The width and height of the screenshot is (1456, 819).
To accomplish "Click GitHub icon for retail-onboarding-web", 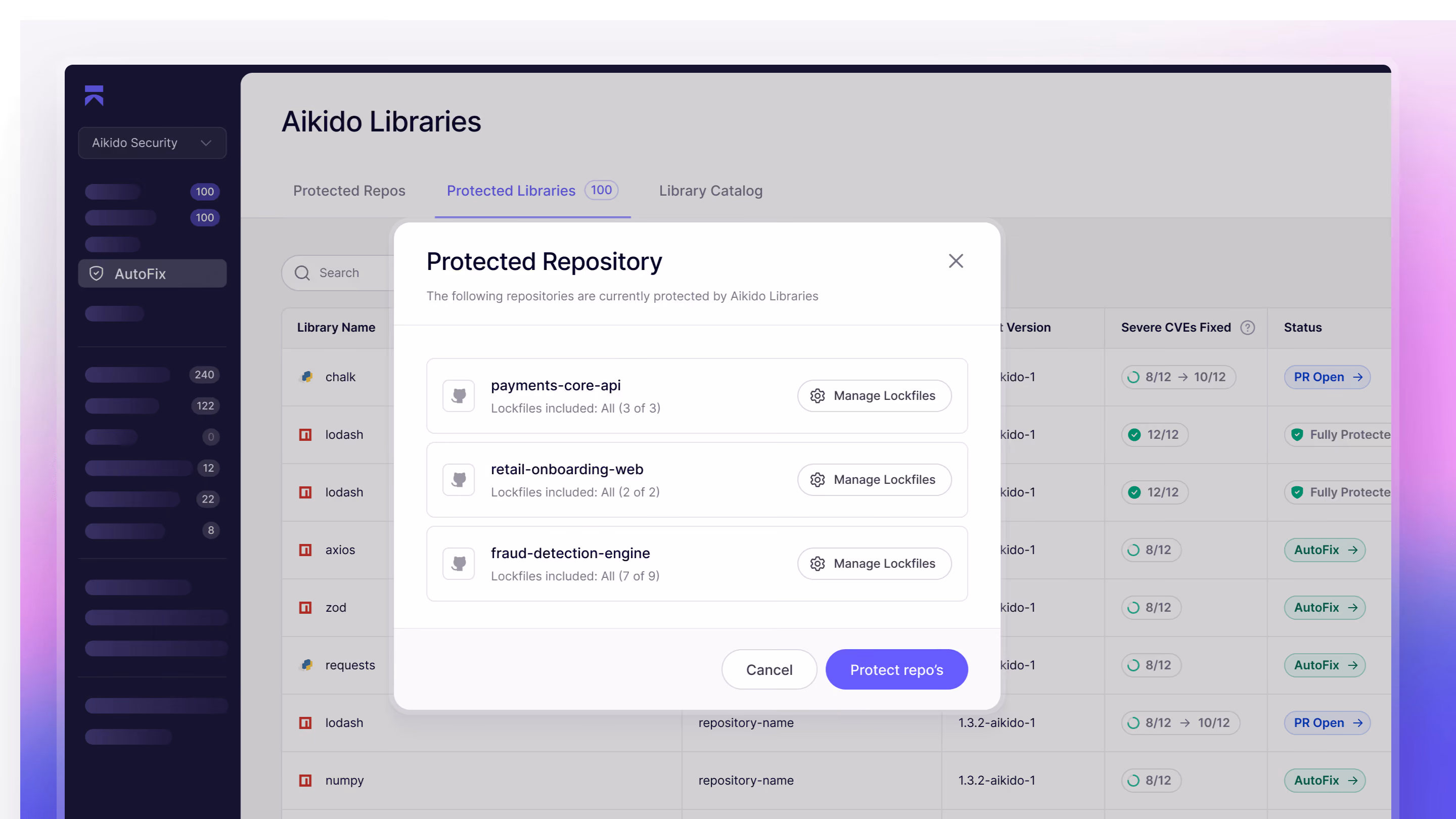I will click(x=459, y=479).
